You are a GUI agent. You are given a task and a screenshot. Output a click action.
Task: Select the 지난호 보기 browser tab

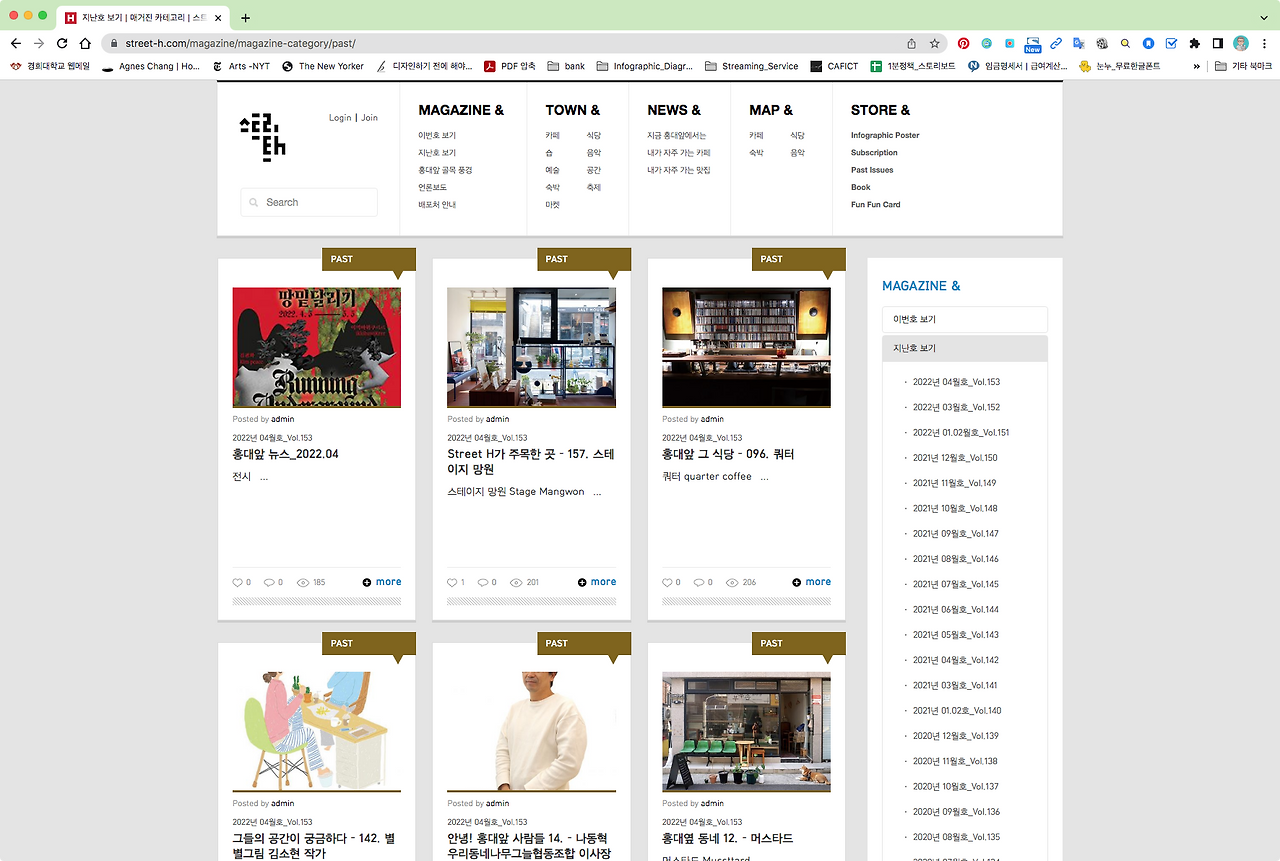(144, 18)
